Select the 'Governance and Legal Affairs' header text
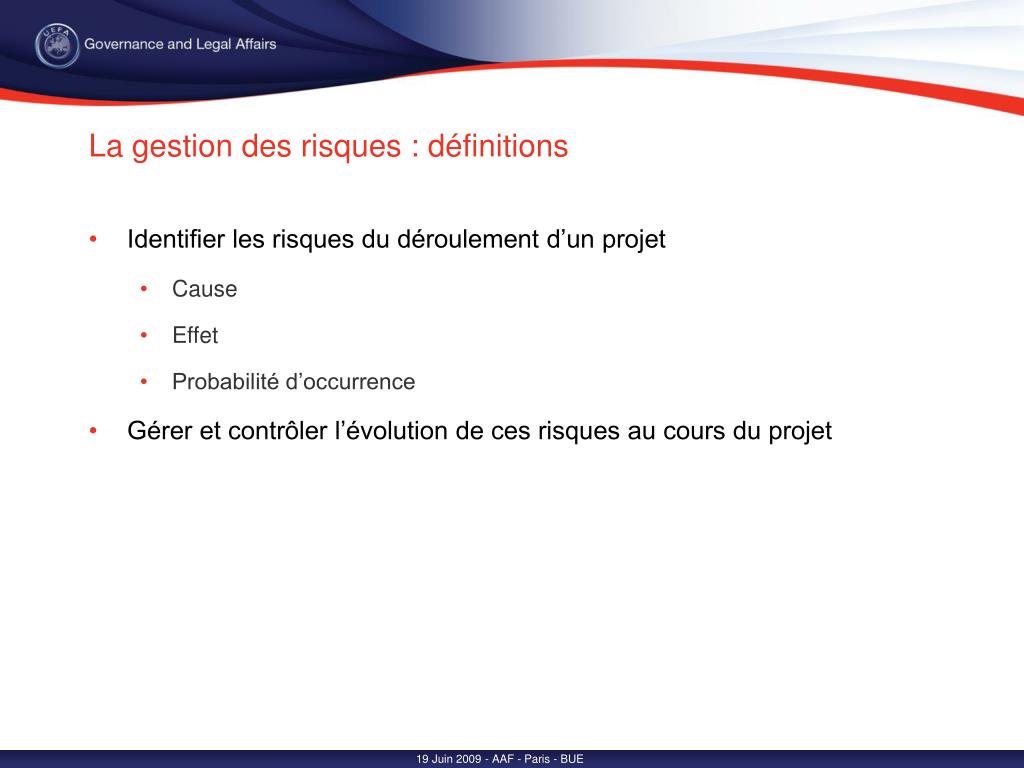Screen dimensions: 1024x768 (180, 44)
